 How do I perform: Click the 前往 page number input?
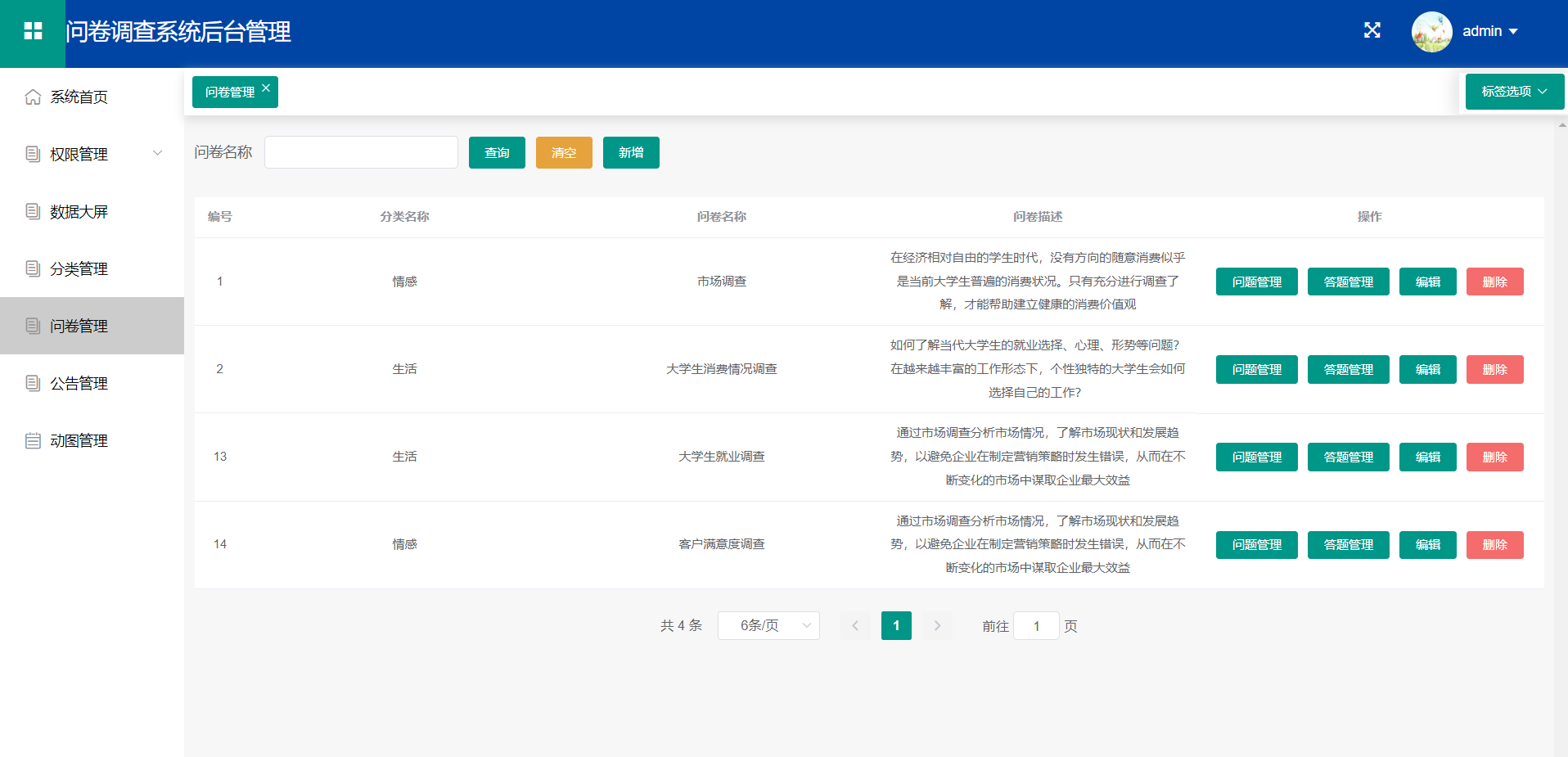[x=1036, y=625]
